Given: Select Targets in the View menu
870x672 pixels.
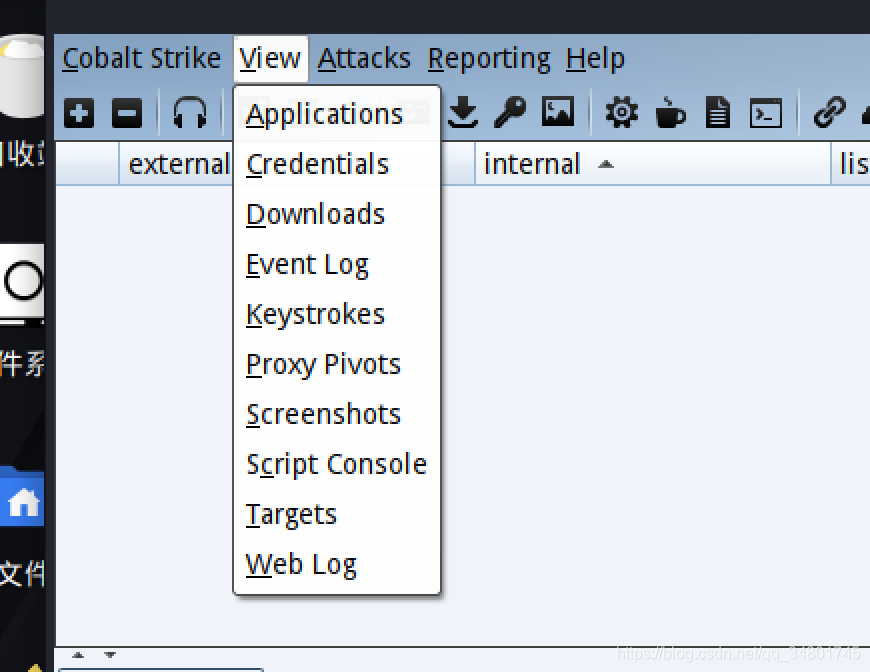Looking at the screenshot, I should pyautogui.click(x=337, y=514).
